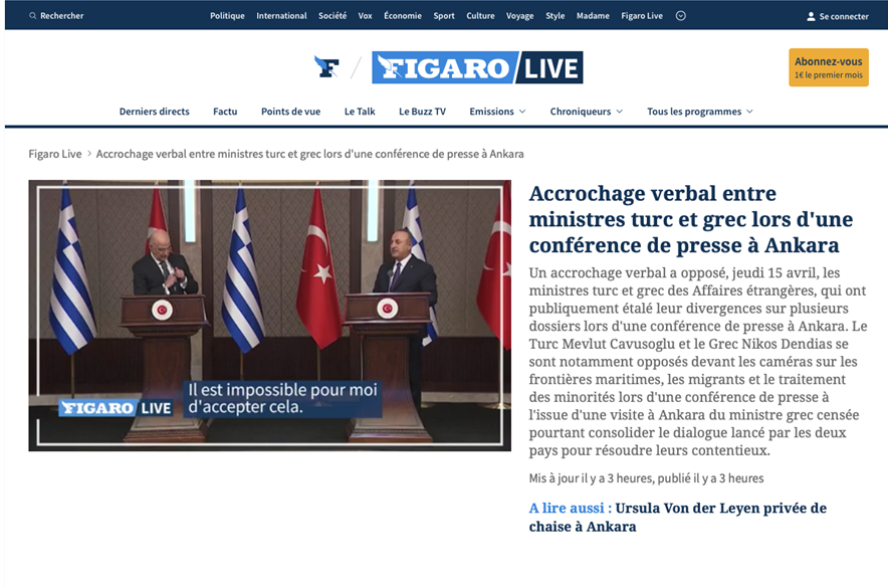The height and width of the screenshot is (586, 888).
Task: Click the Le Figaro 'F' logo
Action: pyautogui.click(x=327, y=68)
